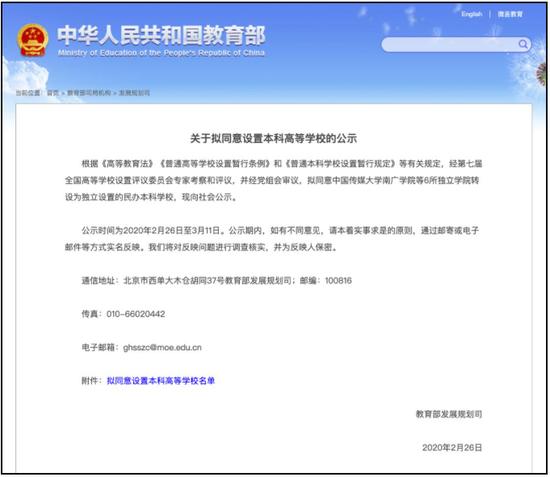The height and width of the screenshot is (477, 550).
Task: Click the paragraph beginning 根据《高等教育法》
Action: click(x=273, y=180)
